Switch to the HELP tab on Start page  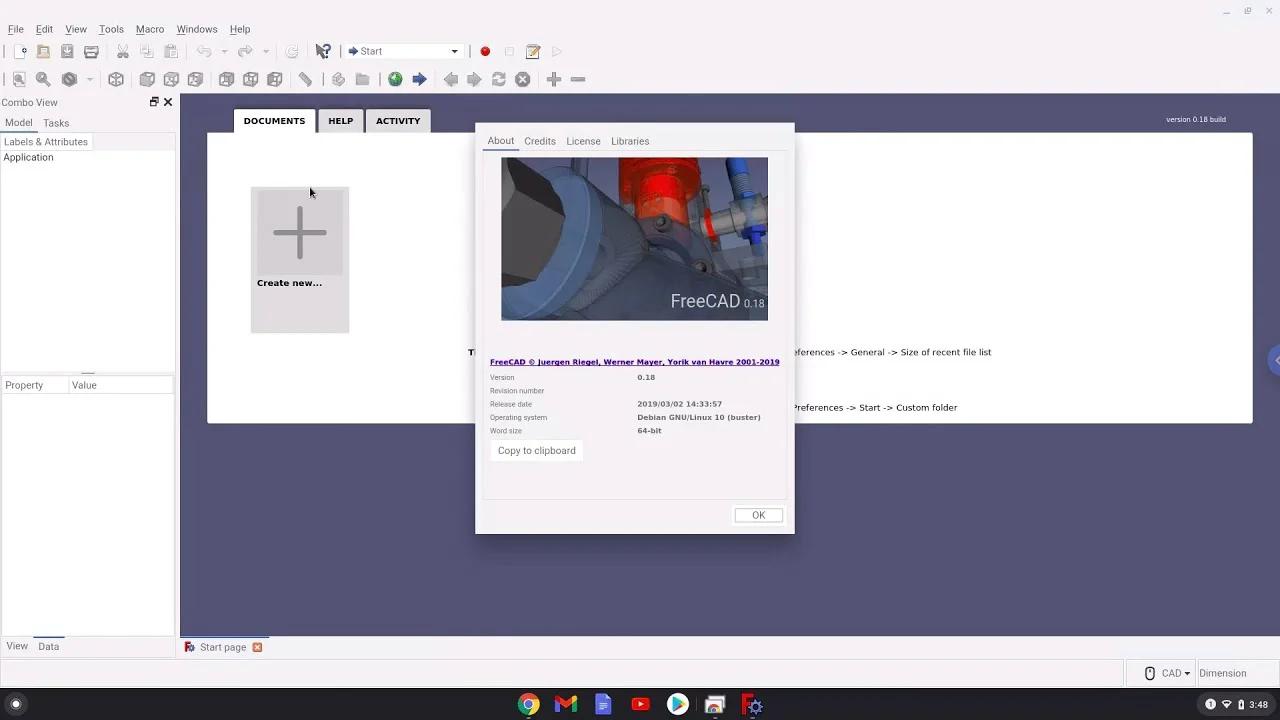340,121
